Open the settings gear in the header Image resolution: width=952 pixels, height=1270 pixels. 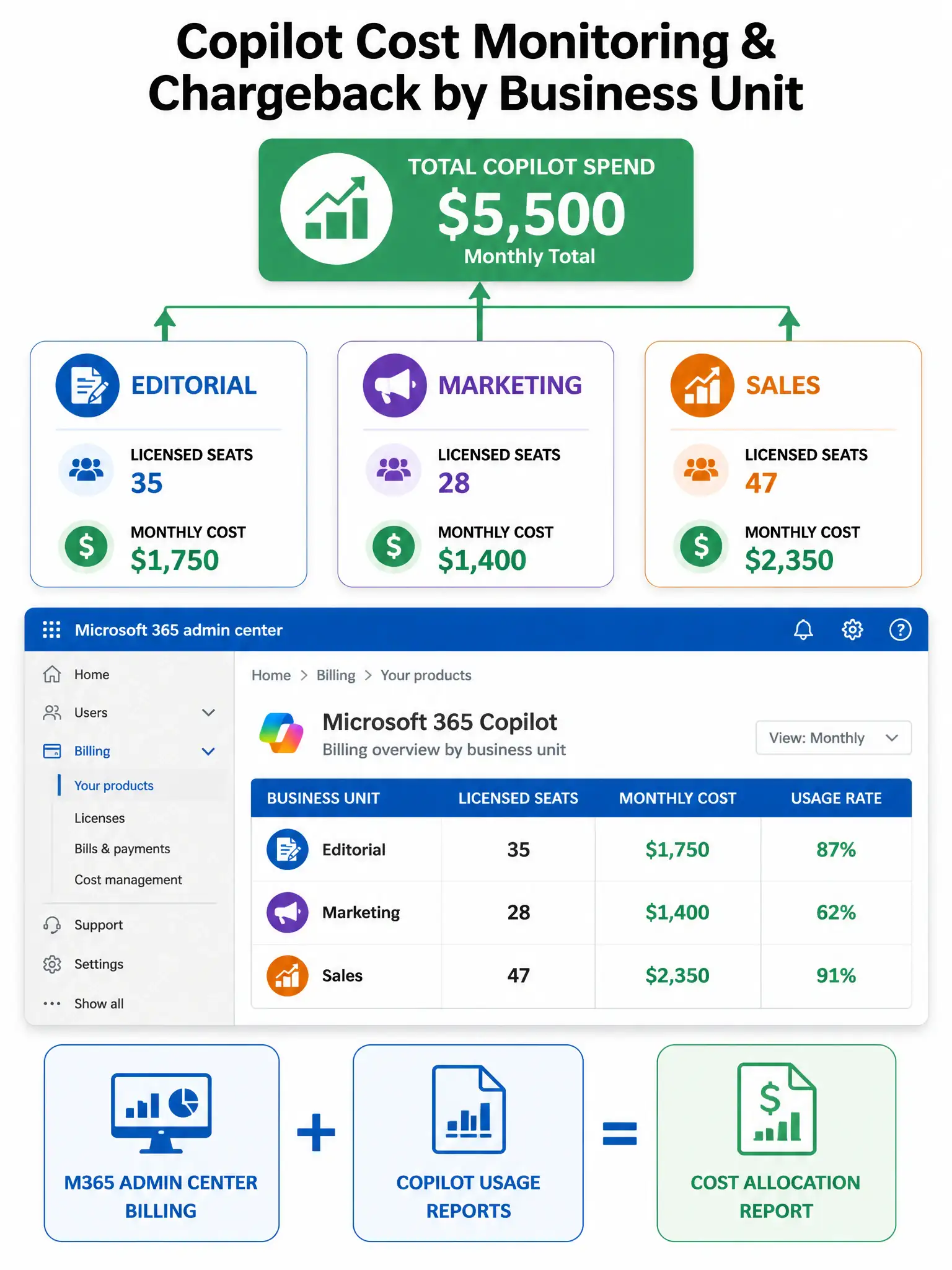coord(852,630)
